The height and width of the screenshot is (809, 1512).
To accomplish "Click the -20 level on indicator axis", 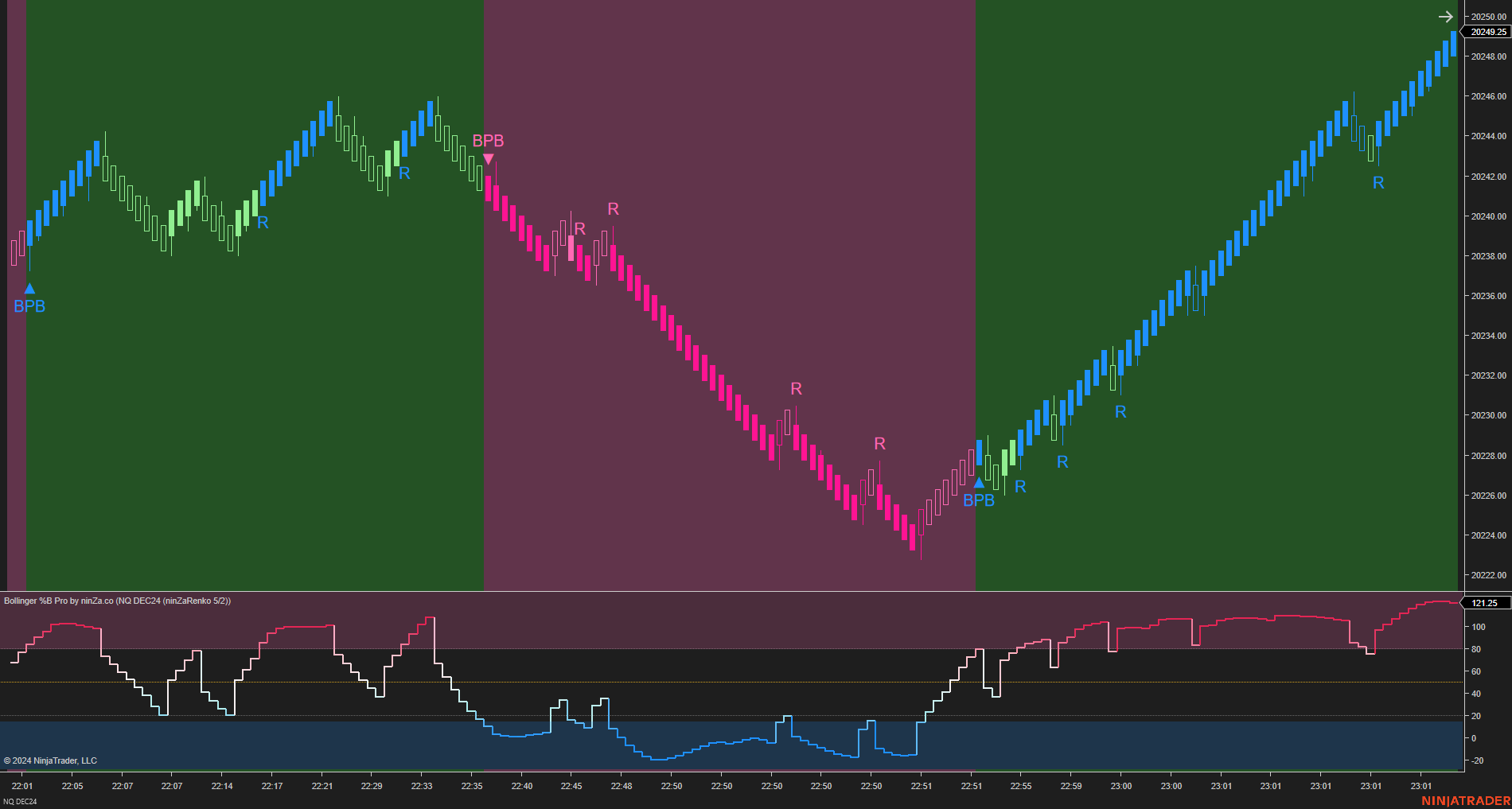I will pos(1477,760).
